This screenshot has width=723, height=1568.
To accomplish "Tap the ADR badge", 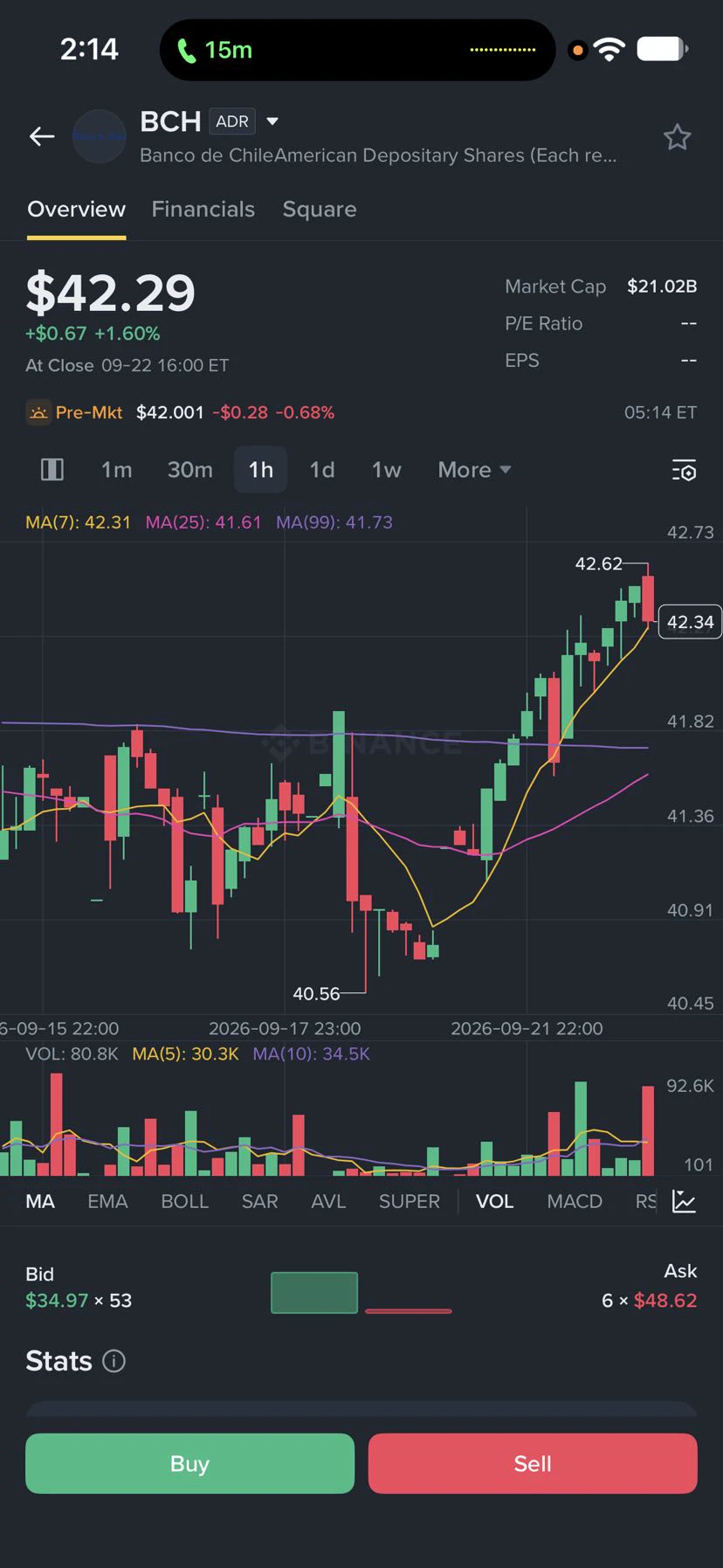I will click(232, 121).
